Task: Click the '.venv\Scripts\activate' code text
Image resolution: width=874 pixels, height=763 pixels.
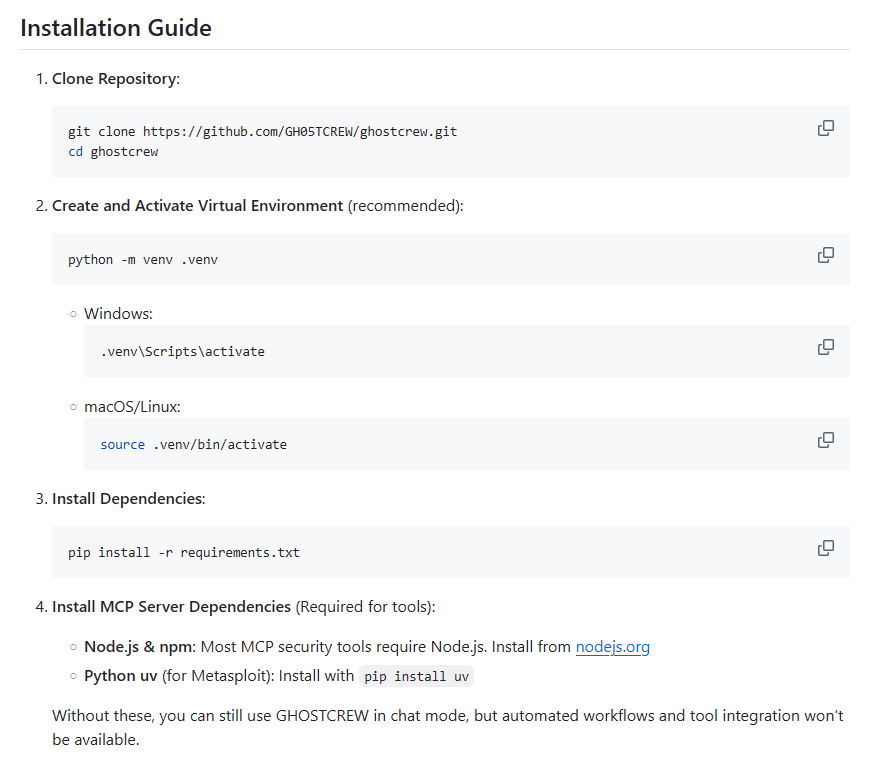Action: [182, 352]
